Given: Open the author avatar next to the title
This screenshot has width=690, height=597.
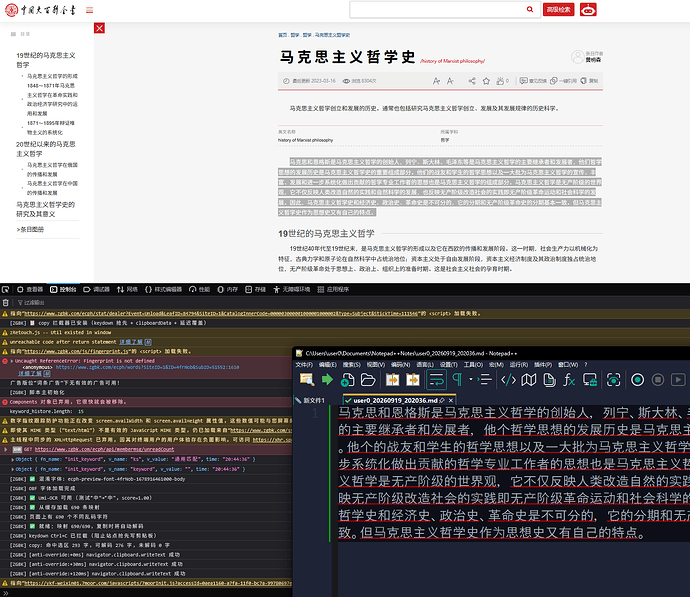Looking at the screenshot, I should click(577, 57).
